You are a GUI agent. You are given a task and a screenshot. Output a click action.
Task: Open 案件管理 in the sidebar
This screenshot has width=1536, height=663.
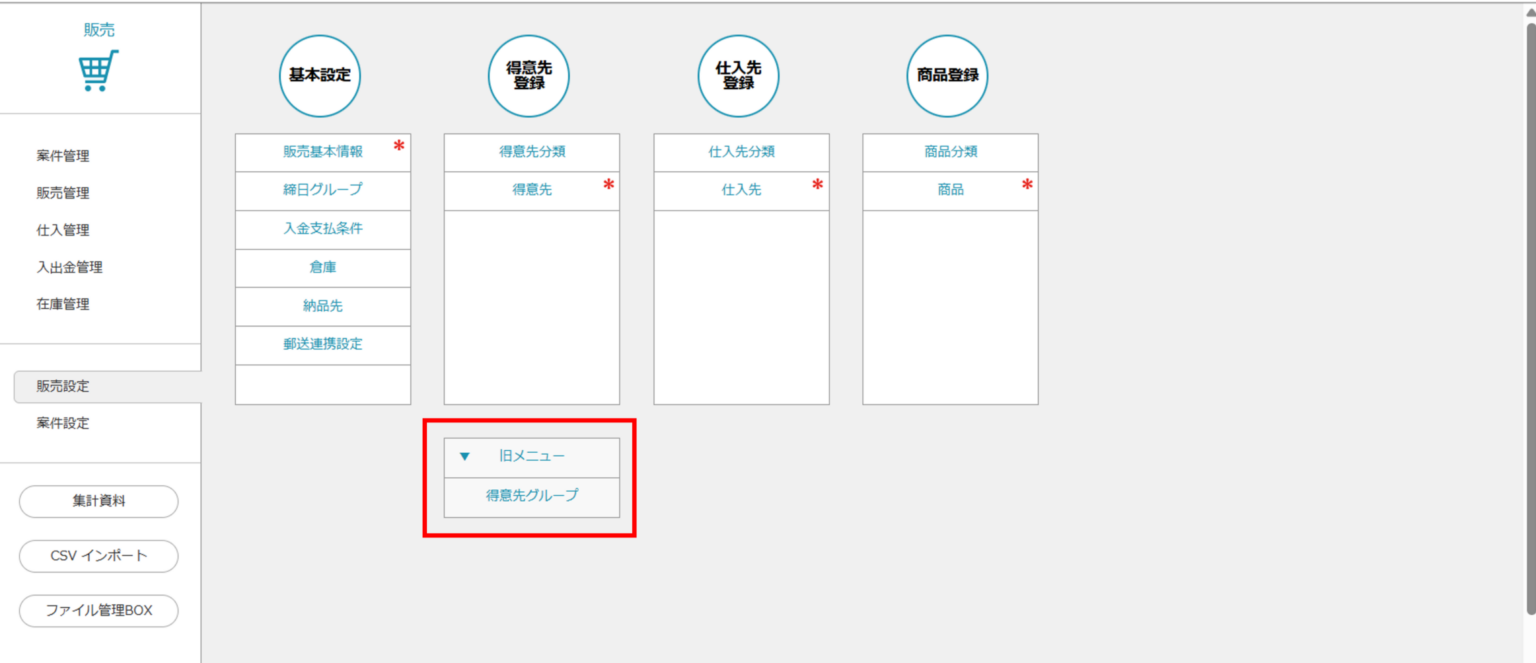coord(63,156)
